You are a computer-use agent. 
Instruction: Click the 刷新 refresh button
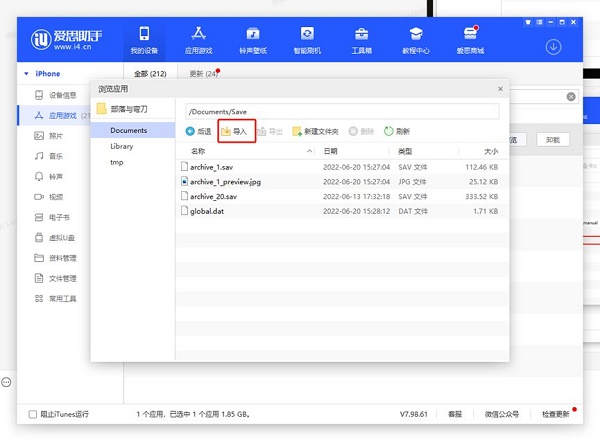pyautogui.click(x=397, y=131)
